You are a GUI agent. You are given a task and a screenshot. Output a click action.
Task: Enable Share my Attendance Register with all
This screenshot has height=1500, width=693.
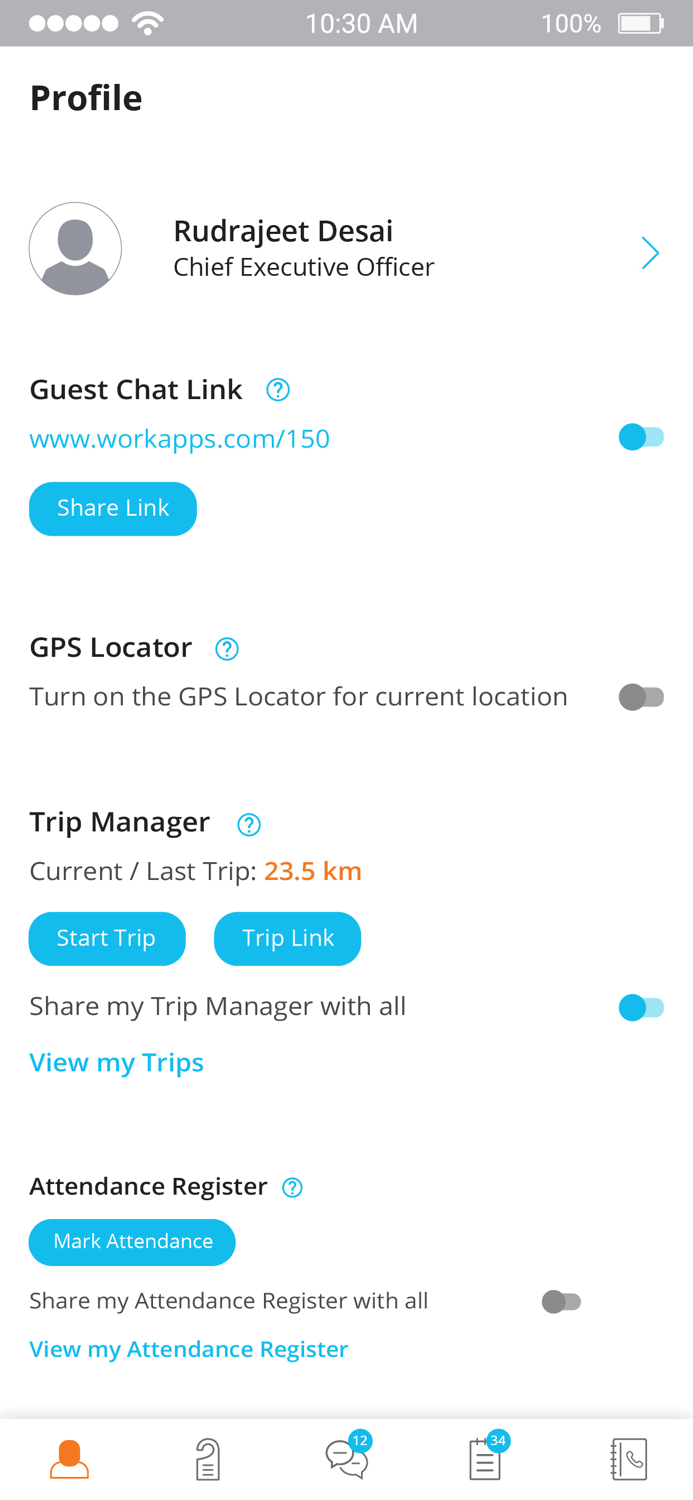(x=562, y=1301)
